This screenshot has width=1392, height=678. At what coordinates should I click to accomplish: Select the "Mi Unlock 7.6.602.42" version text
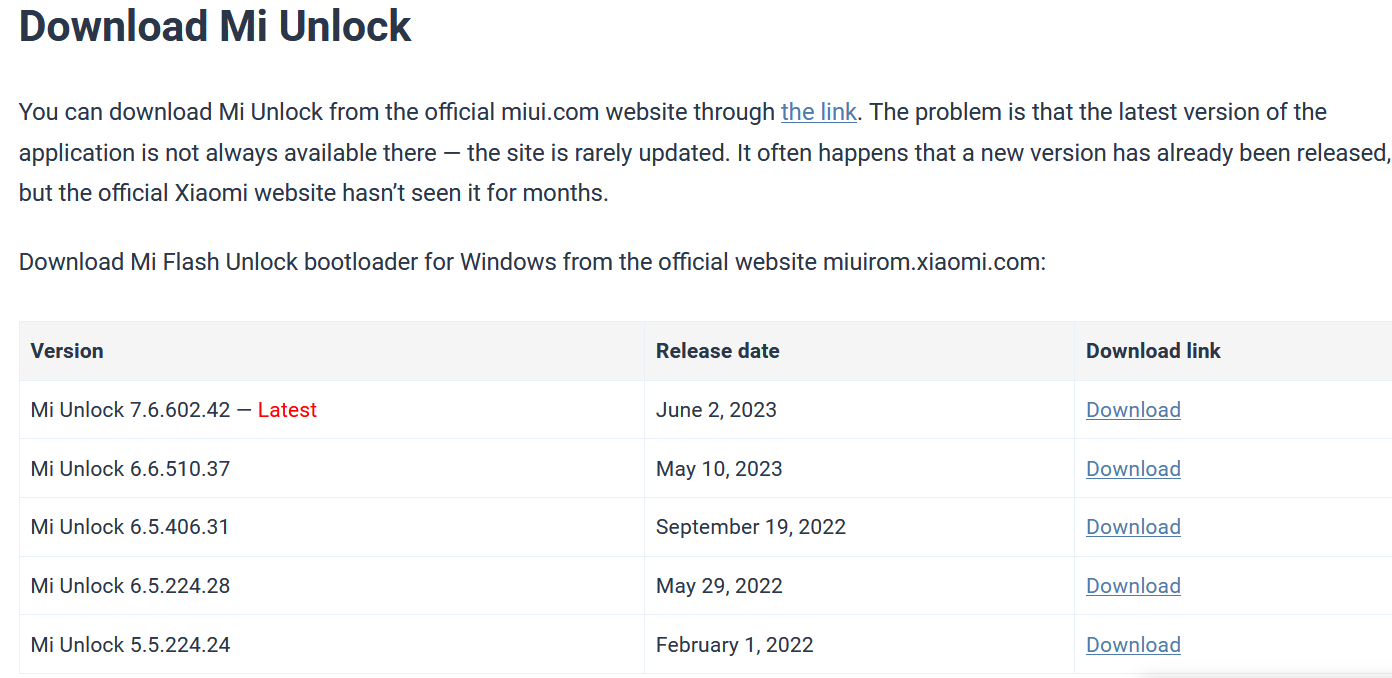coord(130,410)
